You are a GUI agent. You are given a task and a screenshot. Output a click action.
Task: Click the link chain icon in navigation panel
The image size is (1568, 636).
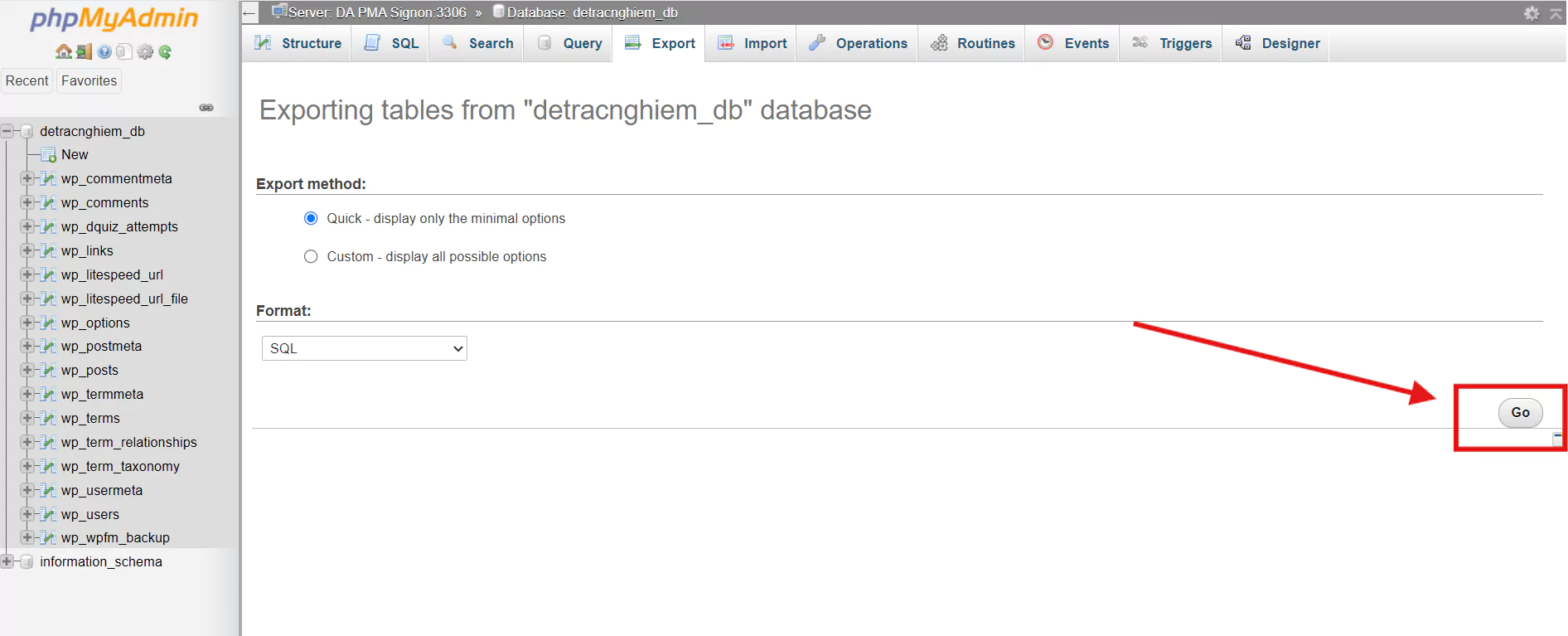coord(206,108)
